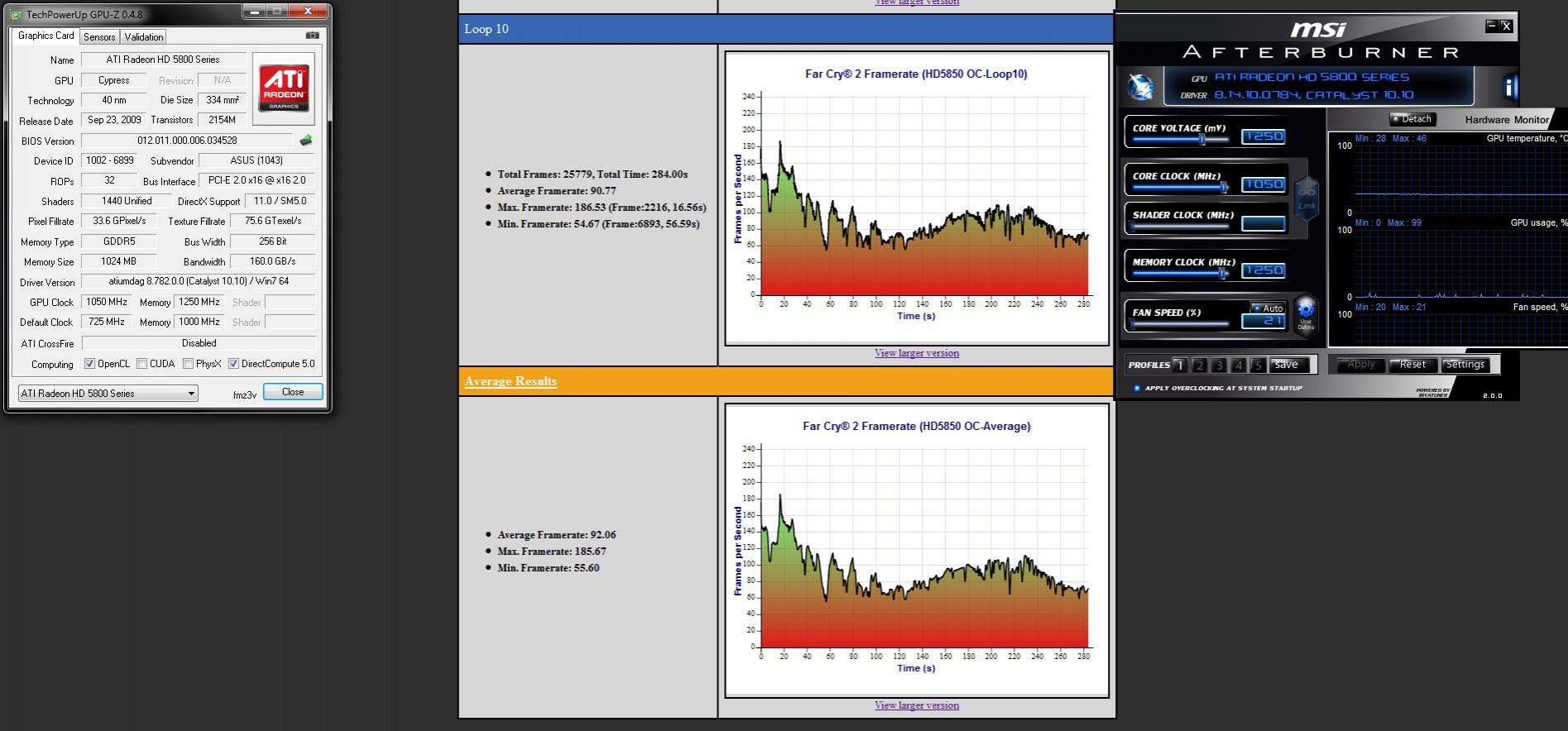Close the MSI Afterburner window

[x=1506, y=26]
